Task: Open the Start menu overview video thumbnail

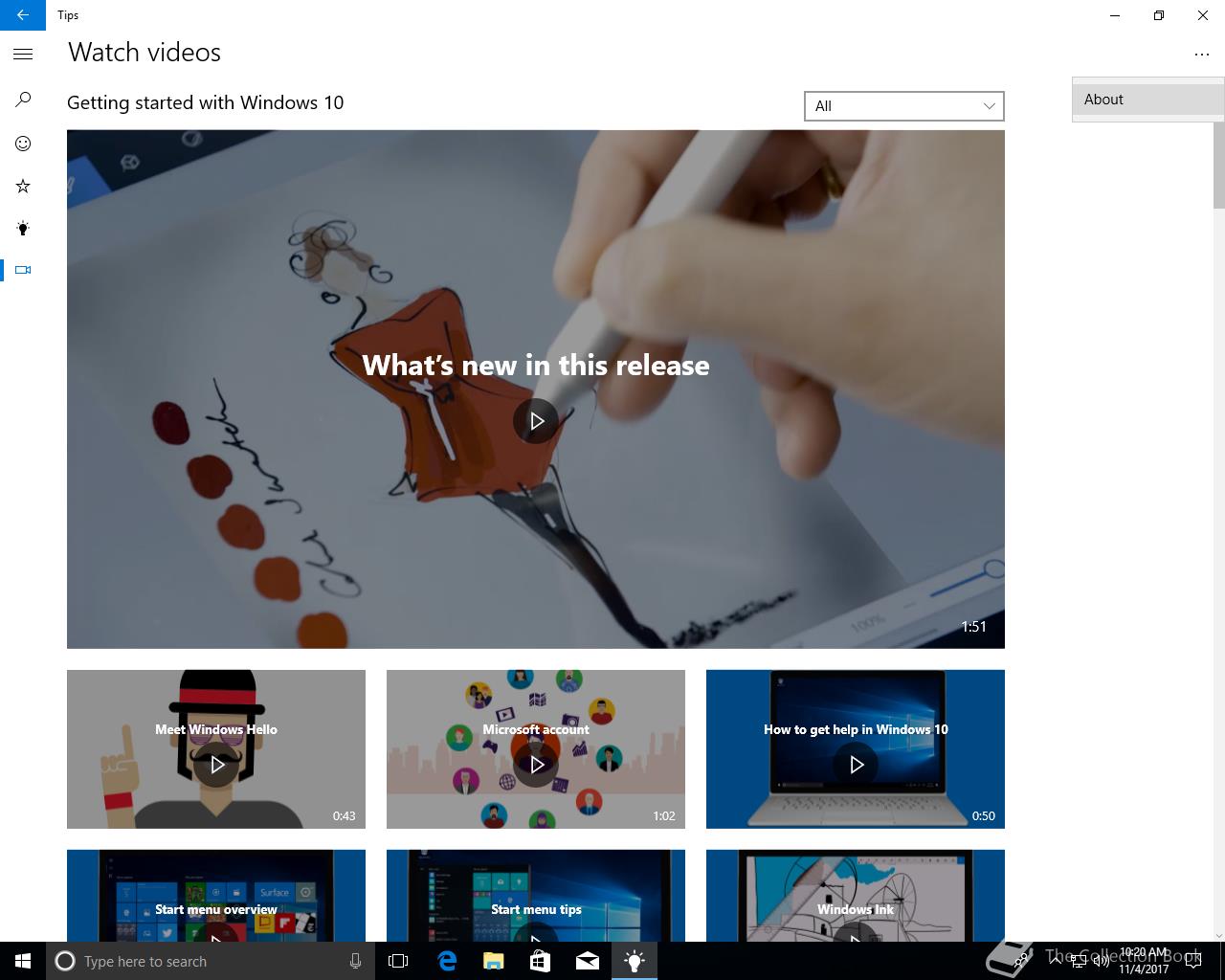Action: coord(216,896)
